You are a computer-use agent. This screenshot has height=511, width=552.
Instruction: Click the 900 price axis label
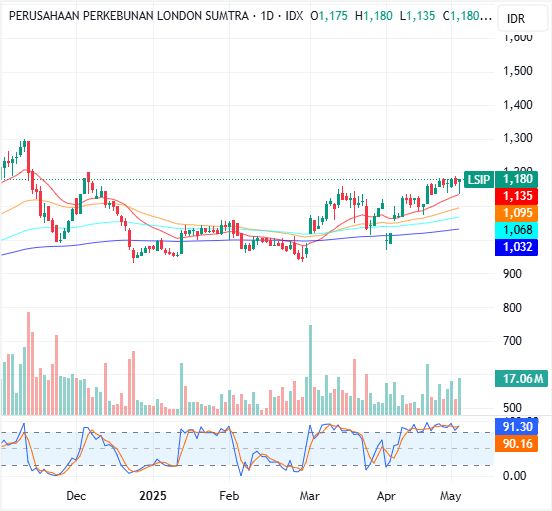click(512, 274)
